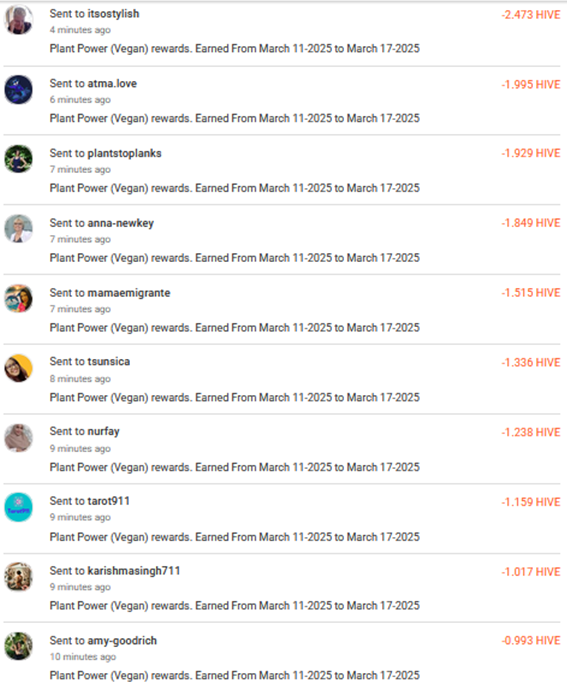Open plantstoplanks username link

point(124,153)
